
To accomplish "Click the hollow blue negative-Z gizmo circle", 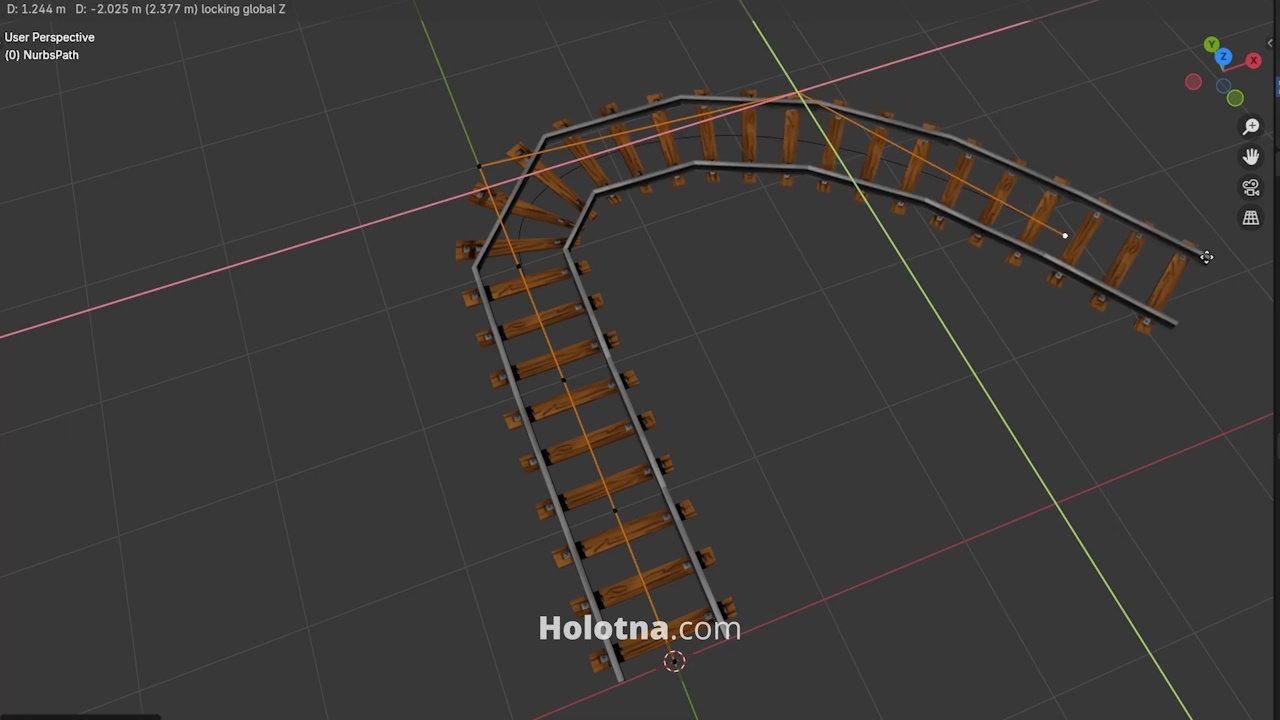I will tap(1223, 86).
